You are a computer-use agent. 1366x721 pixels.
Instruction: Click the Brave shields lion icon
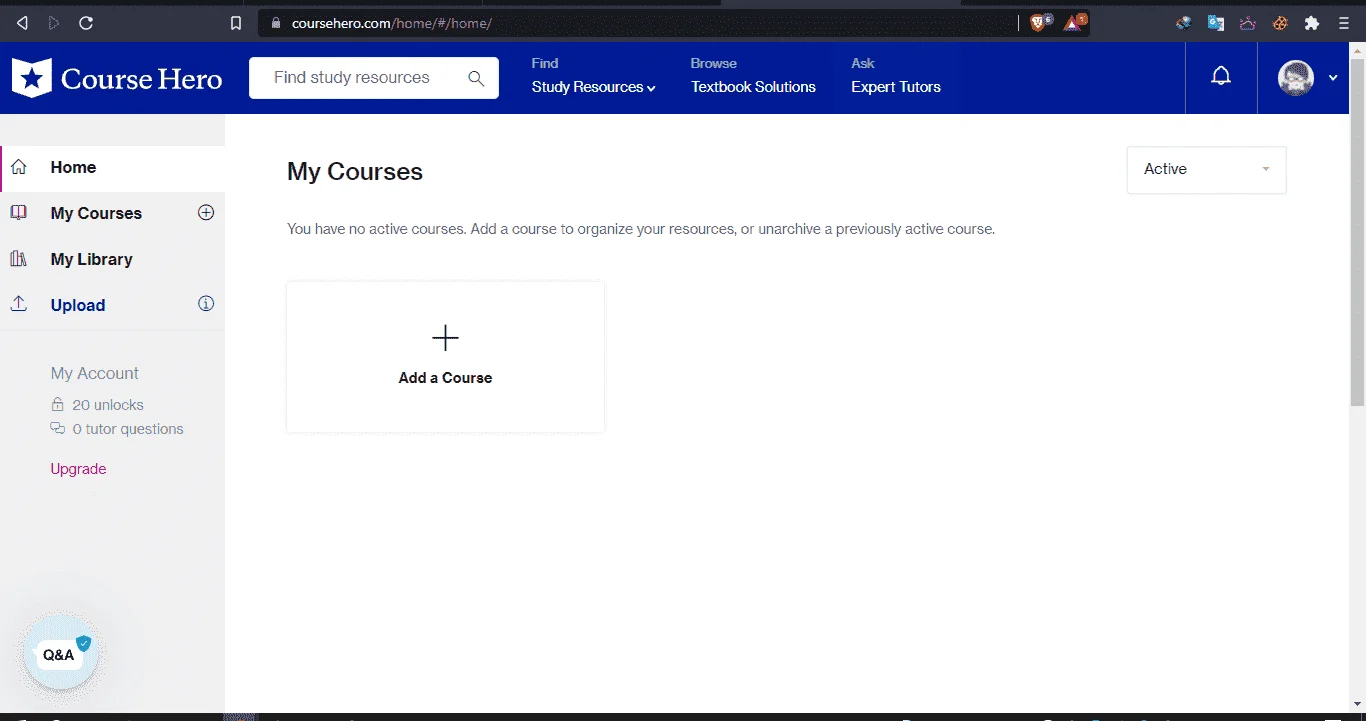pyautogui.click(x=1040, y=22)
